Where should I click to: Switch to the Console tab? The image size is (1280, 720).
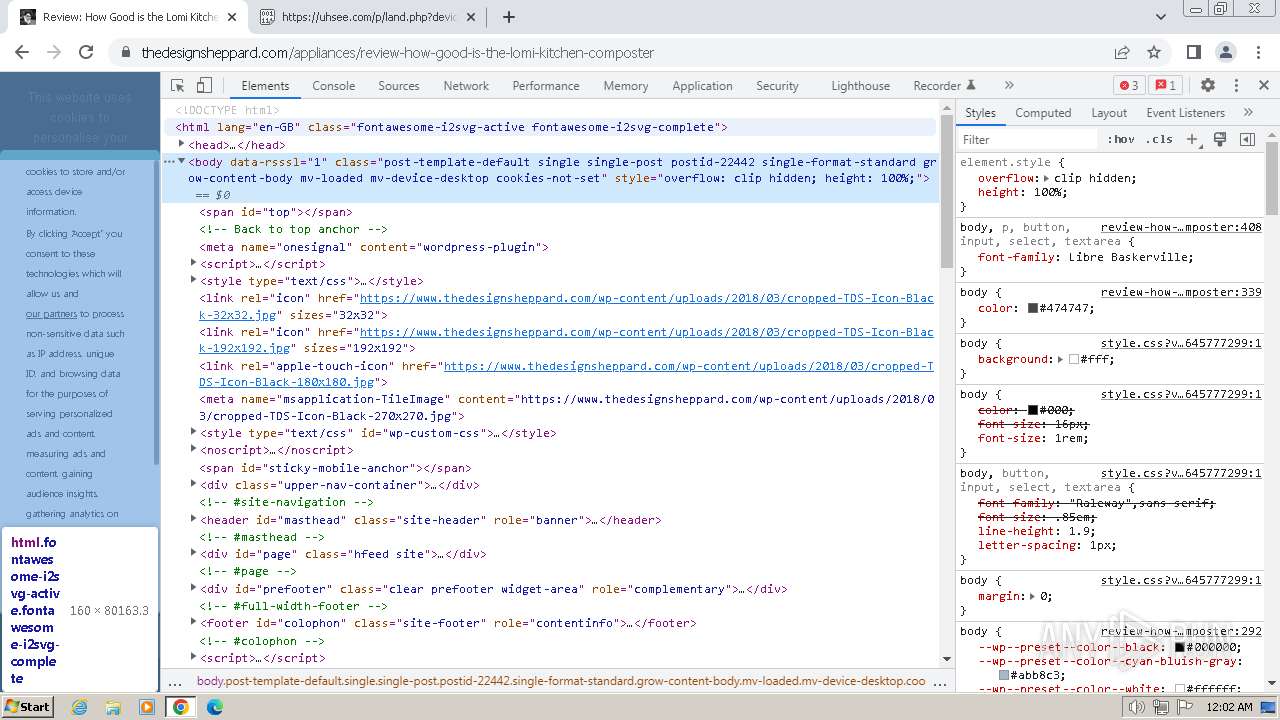point(334,86)
